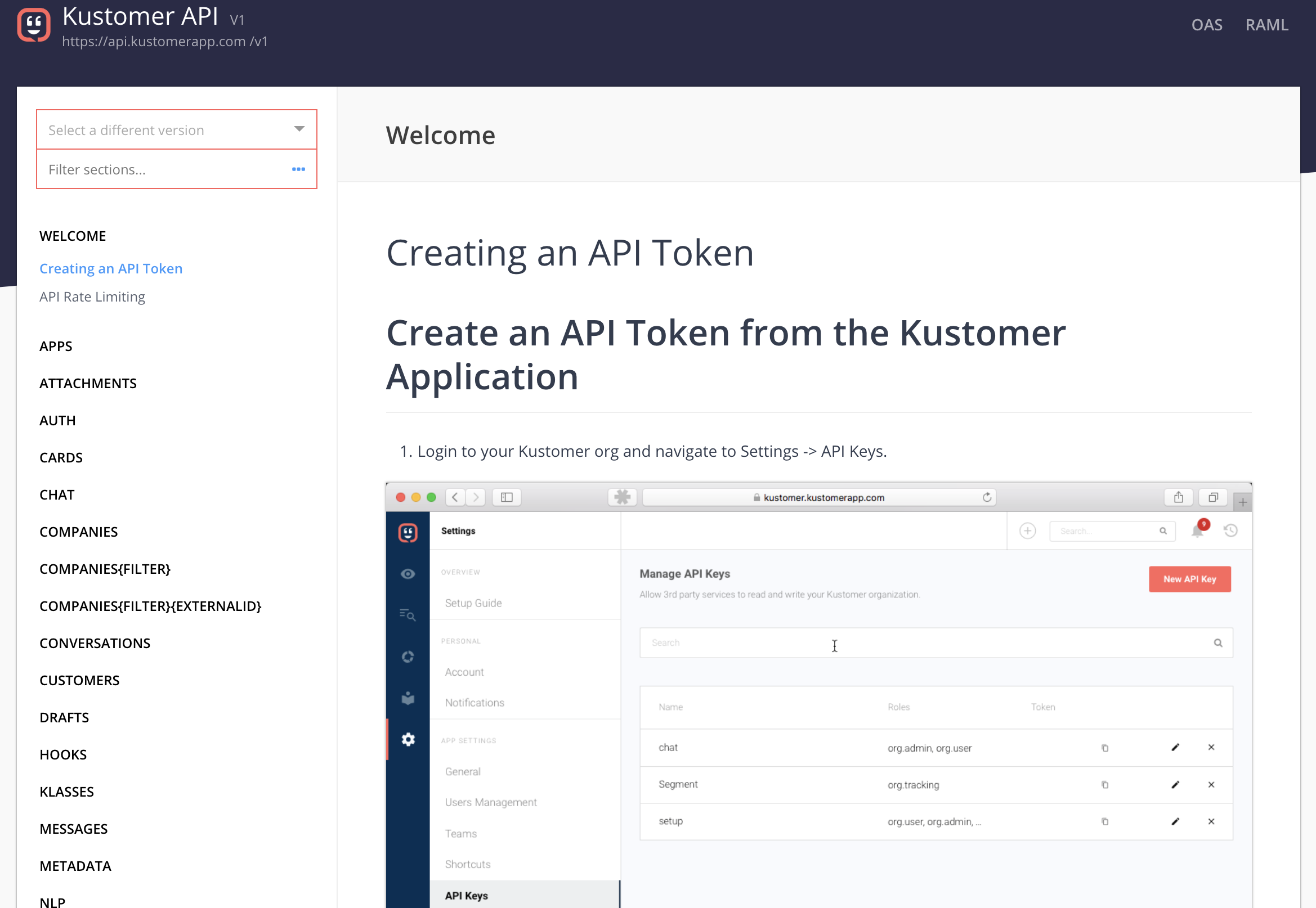Expand the COMPANIES{FILTER} section
This screenshot has width=1316, height=908.
click(105, 569)
